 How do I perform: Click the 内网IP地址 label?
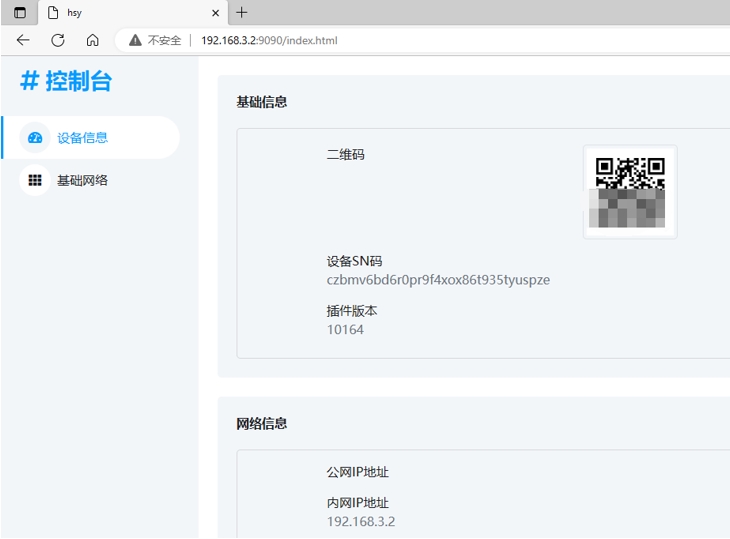point(358,503)
